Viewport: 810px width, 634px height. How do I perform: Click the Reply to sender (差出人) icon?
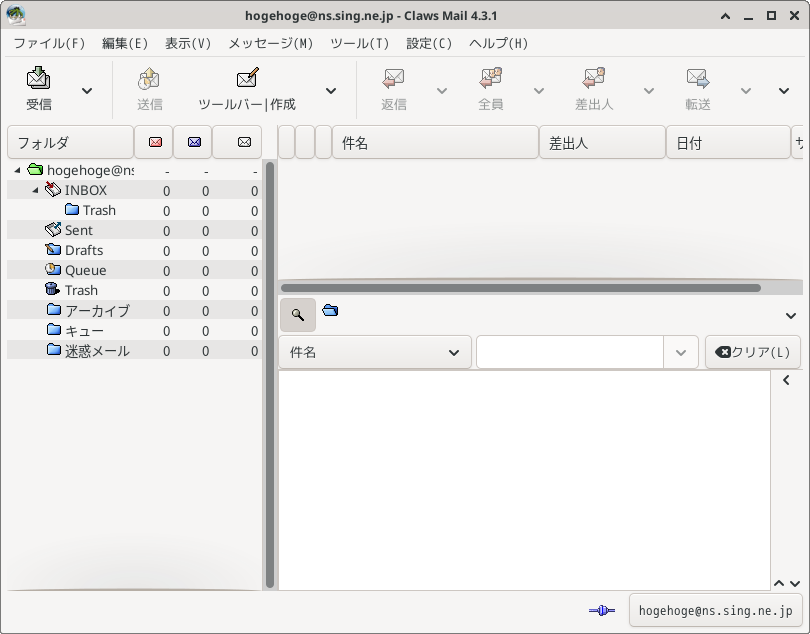pos(594,79)
